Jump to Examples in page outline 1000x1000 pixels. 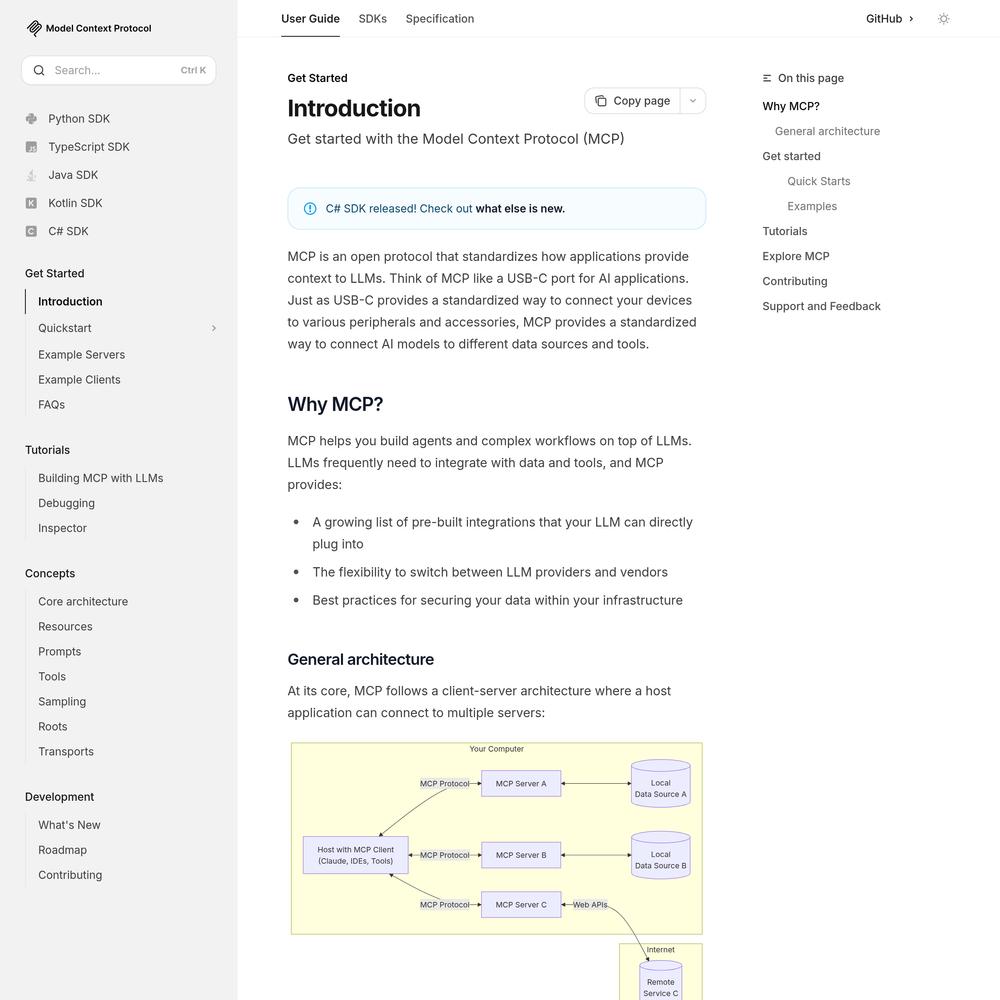pos(812,206)
